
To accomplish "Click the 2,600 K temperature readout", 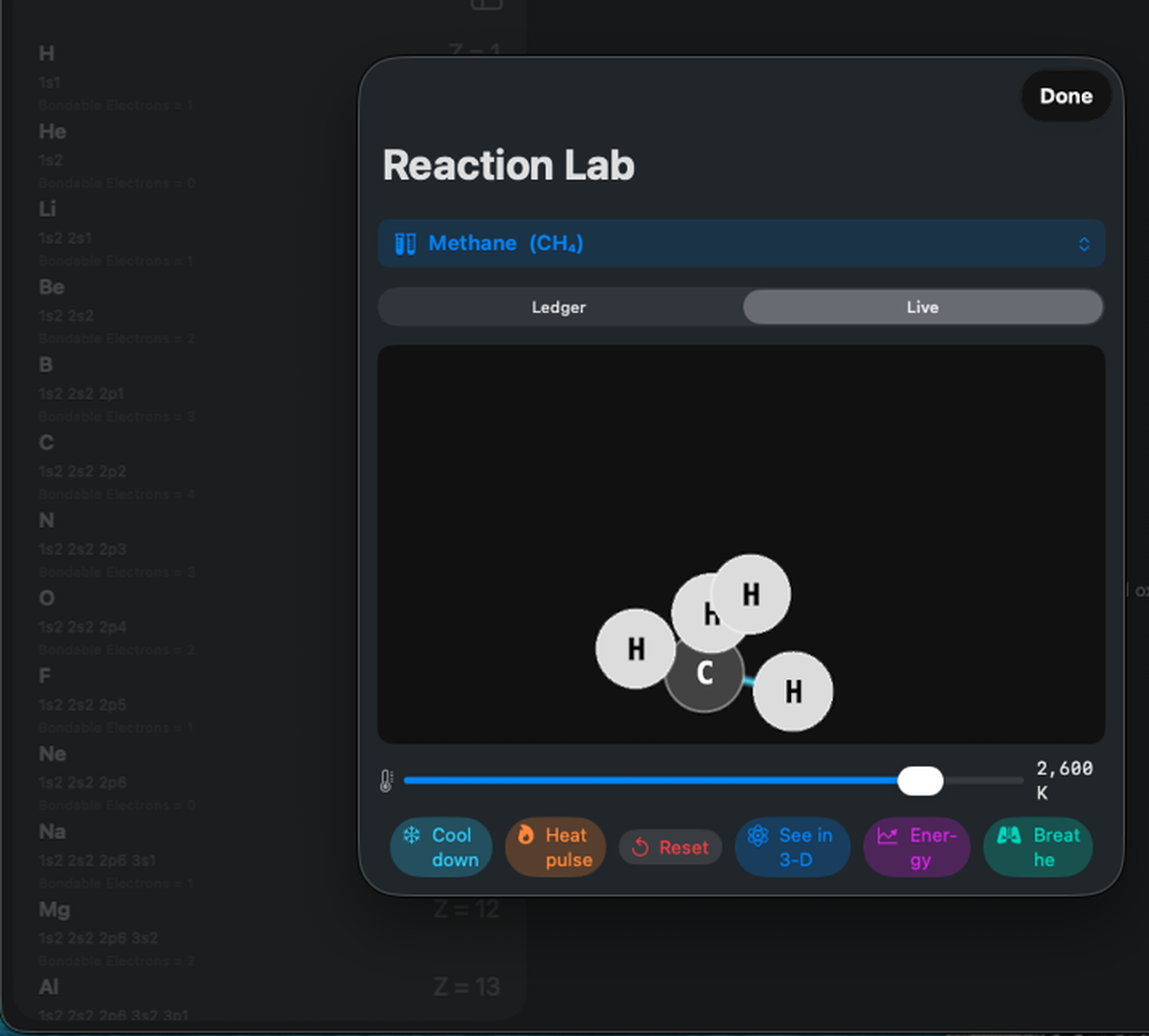I will point(1064,780).
